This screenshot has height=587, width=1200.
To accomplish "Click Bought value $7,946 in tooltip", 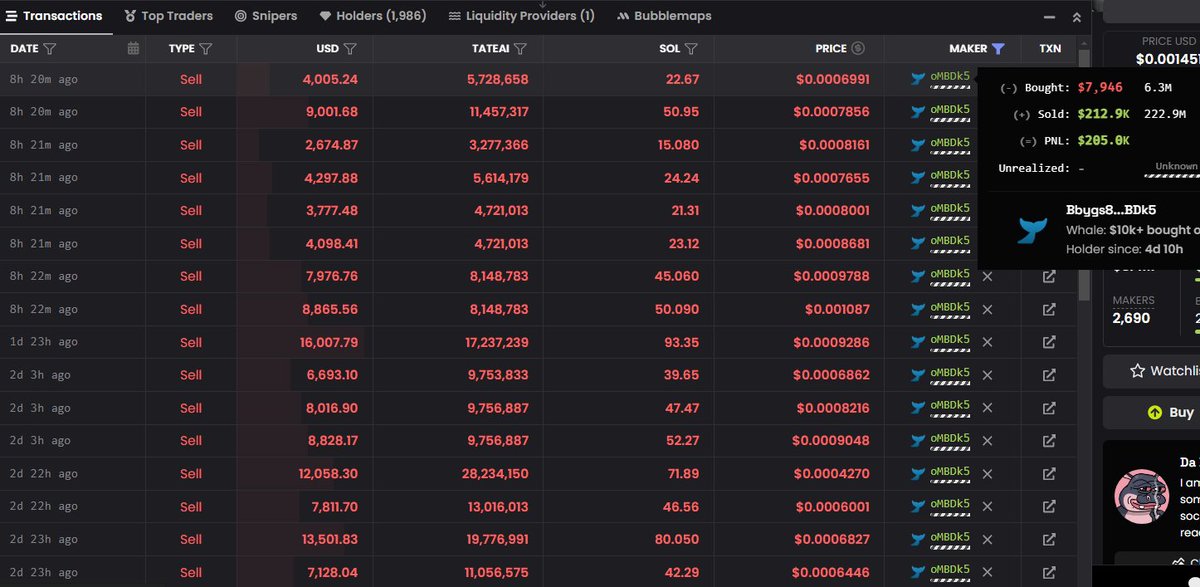I will click(1099, 88).
